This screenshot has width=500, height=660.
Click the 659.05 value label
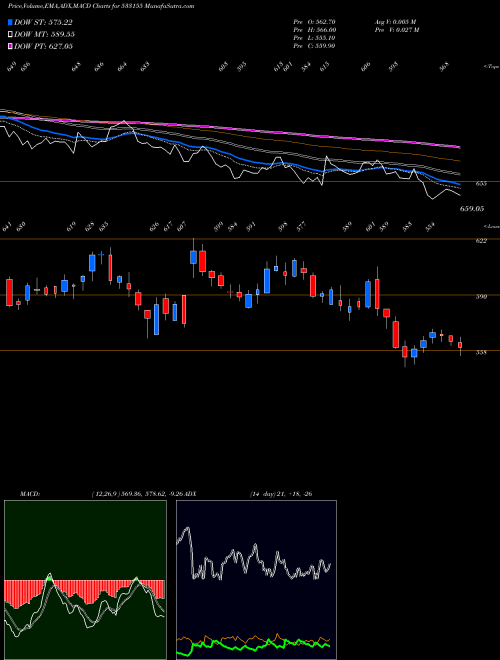click(472, 208)
